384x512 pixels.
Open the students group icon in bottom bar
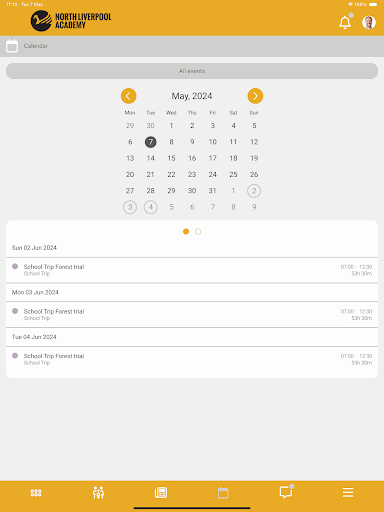(98, 492)
